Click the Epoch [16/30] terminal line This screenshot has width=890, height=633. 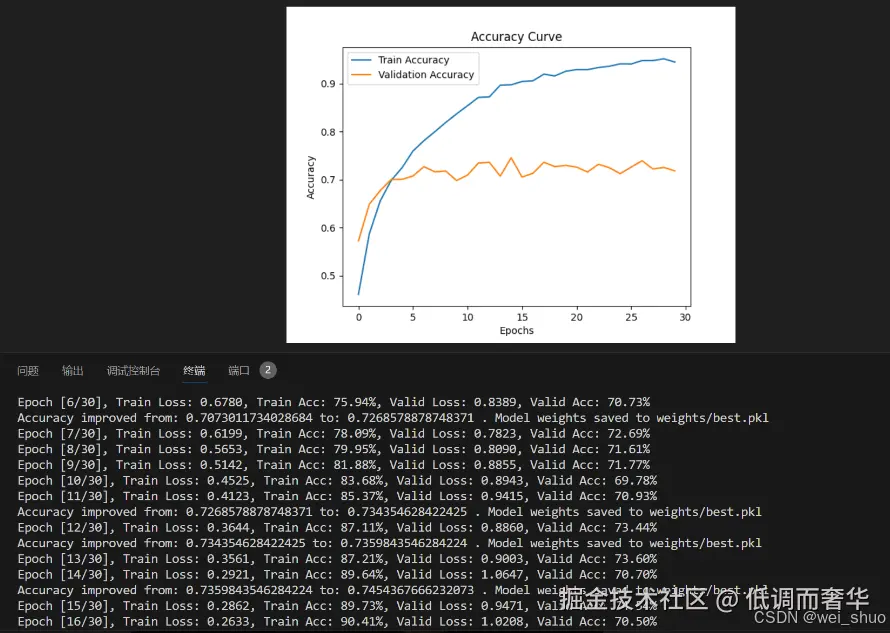pyautogui.click(x=337, y=622)
